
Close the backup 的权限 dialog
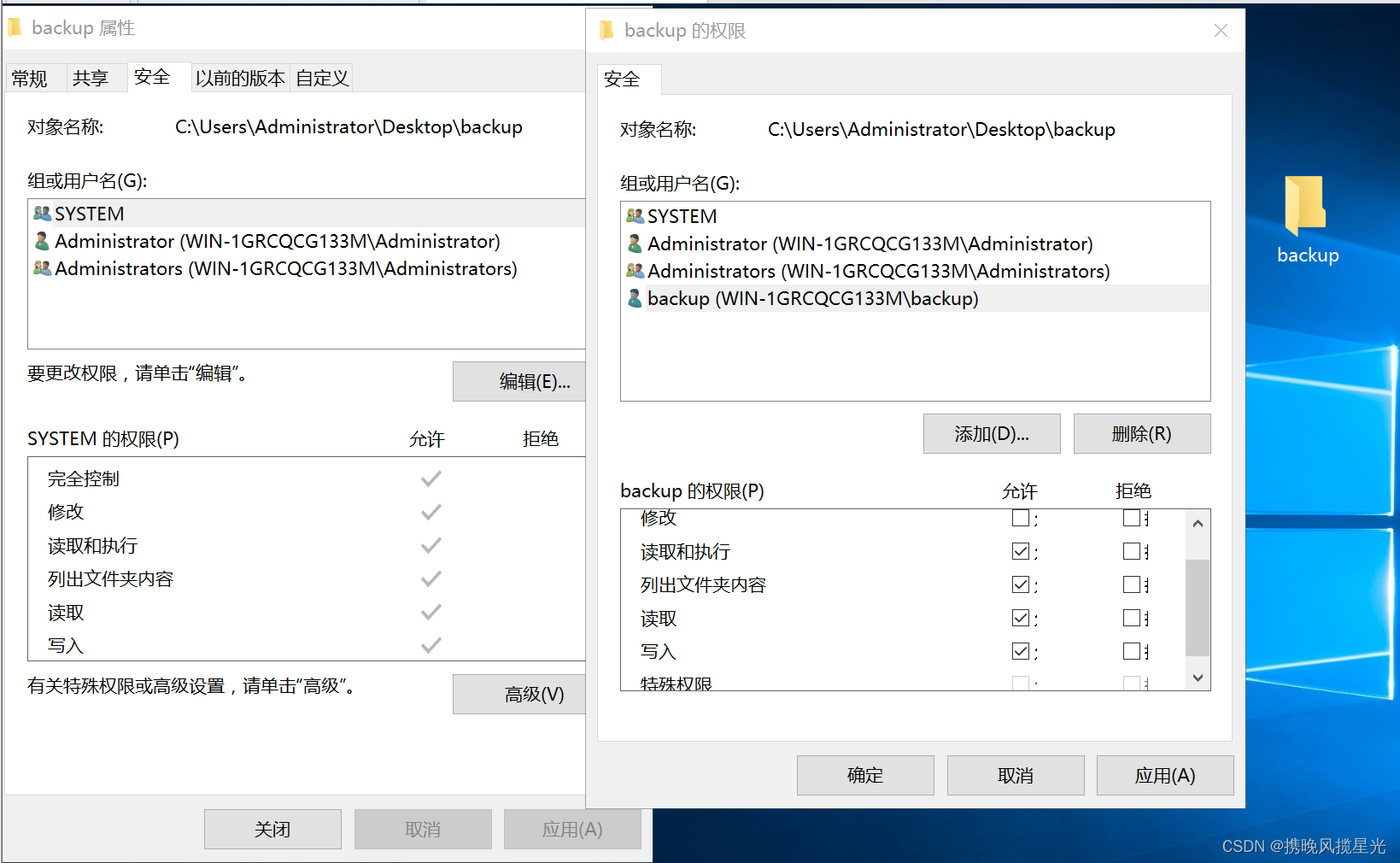pyautogui.click(x=1221, y=31)
